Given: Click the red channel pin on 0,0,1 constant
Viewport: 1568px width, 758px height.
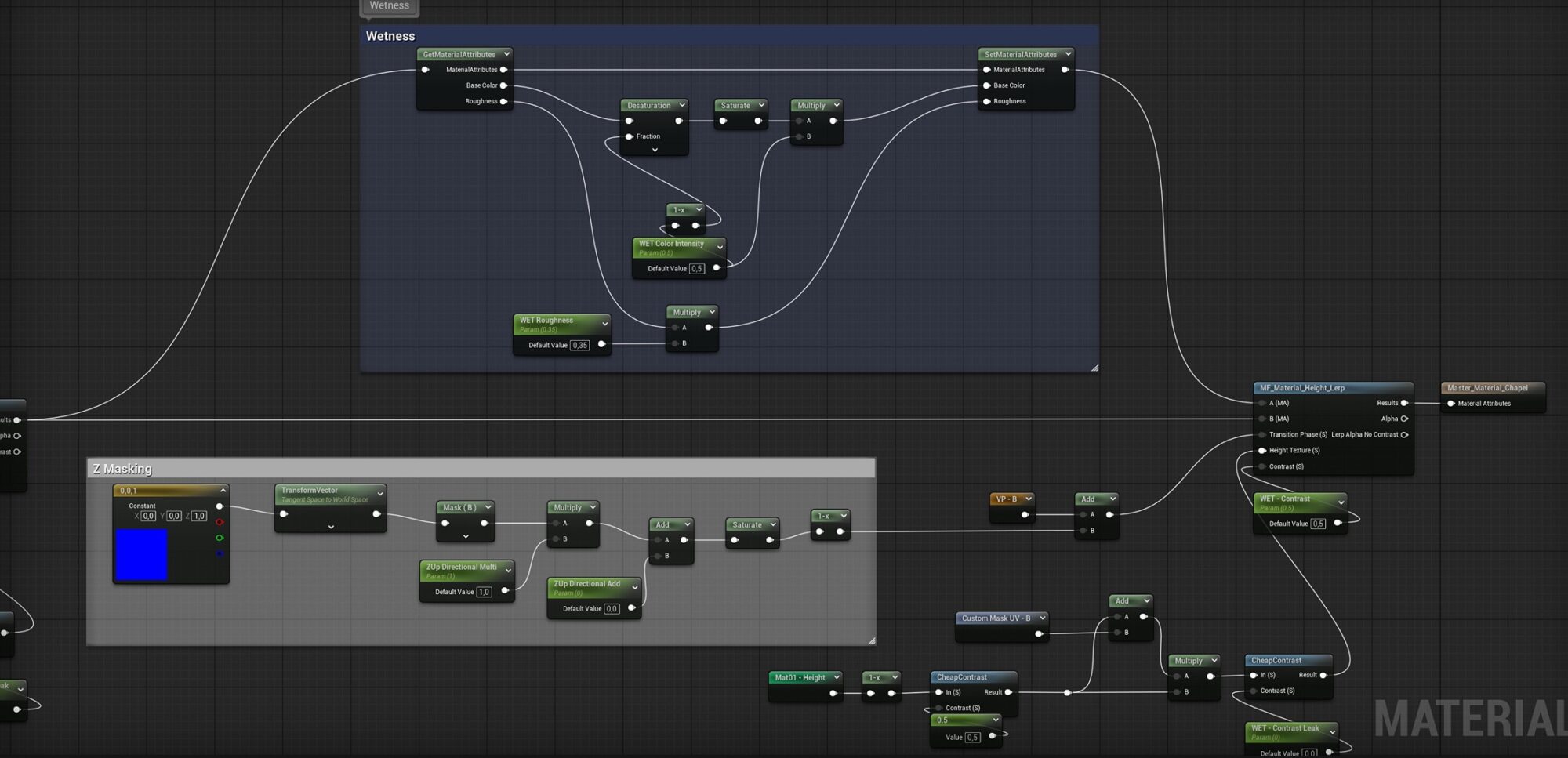Looking at the screenshot, I should [x=220, y=522].
